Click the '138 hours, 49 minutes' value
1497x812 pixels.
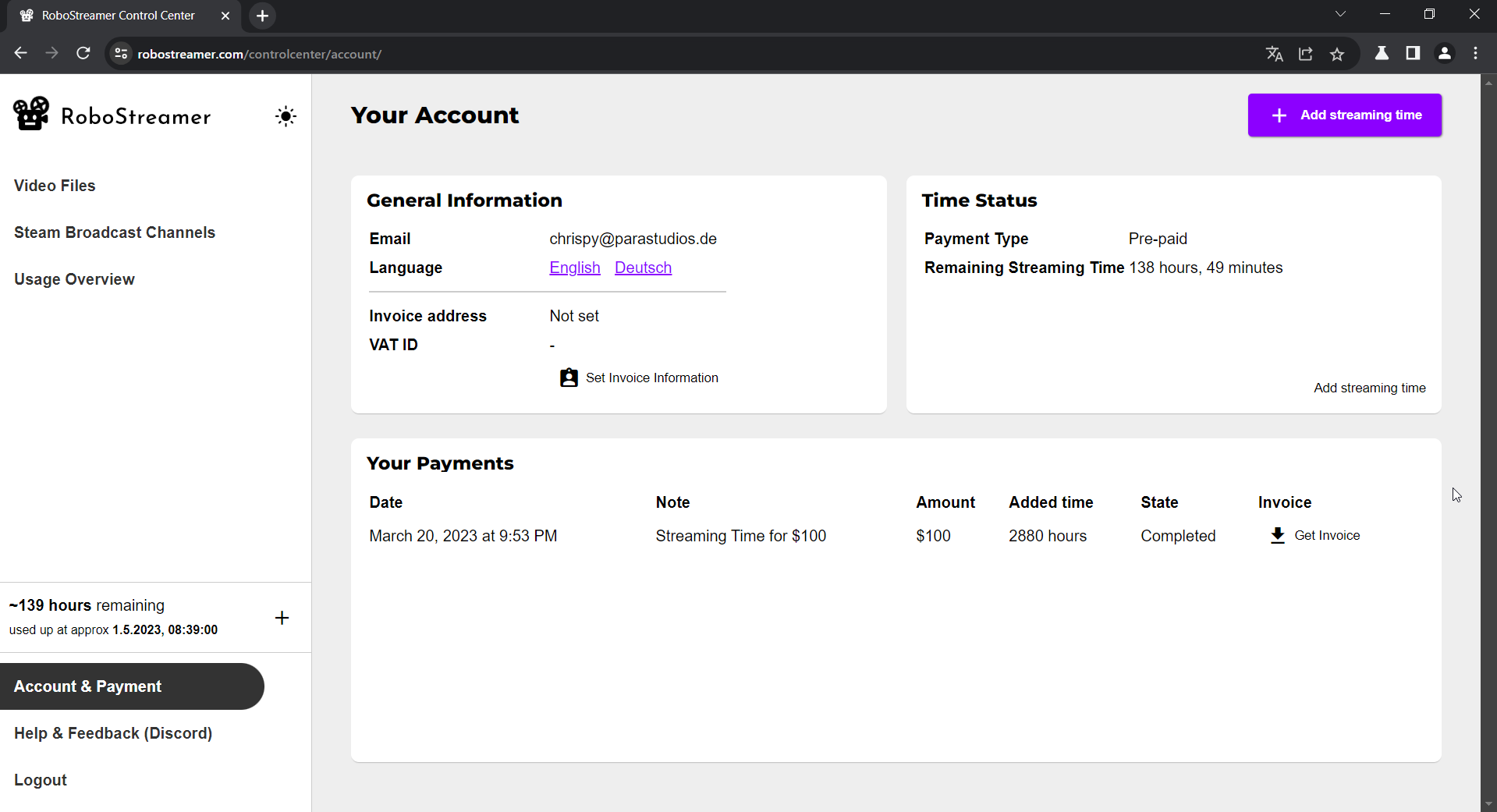(x=1205, y=268)
